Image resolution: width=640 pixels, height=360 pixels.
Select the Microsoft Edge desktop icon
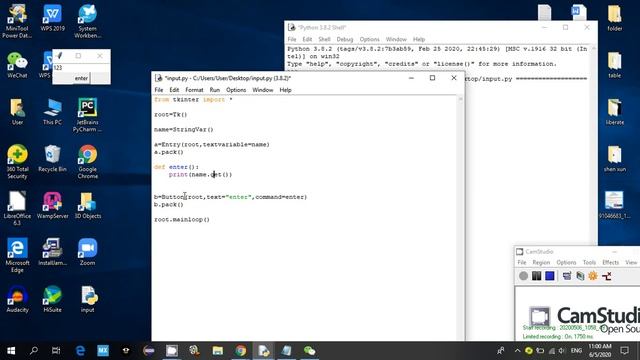(17, 255)
